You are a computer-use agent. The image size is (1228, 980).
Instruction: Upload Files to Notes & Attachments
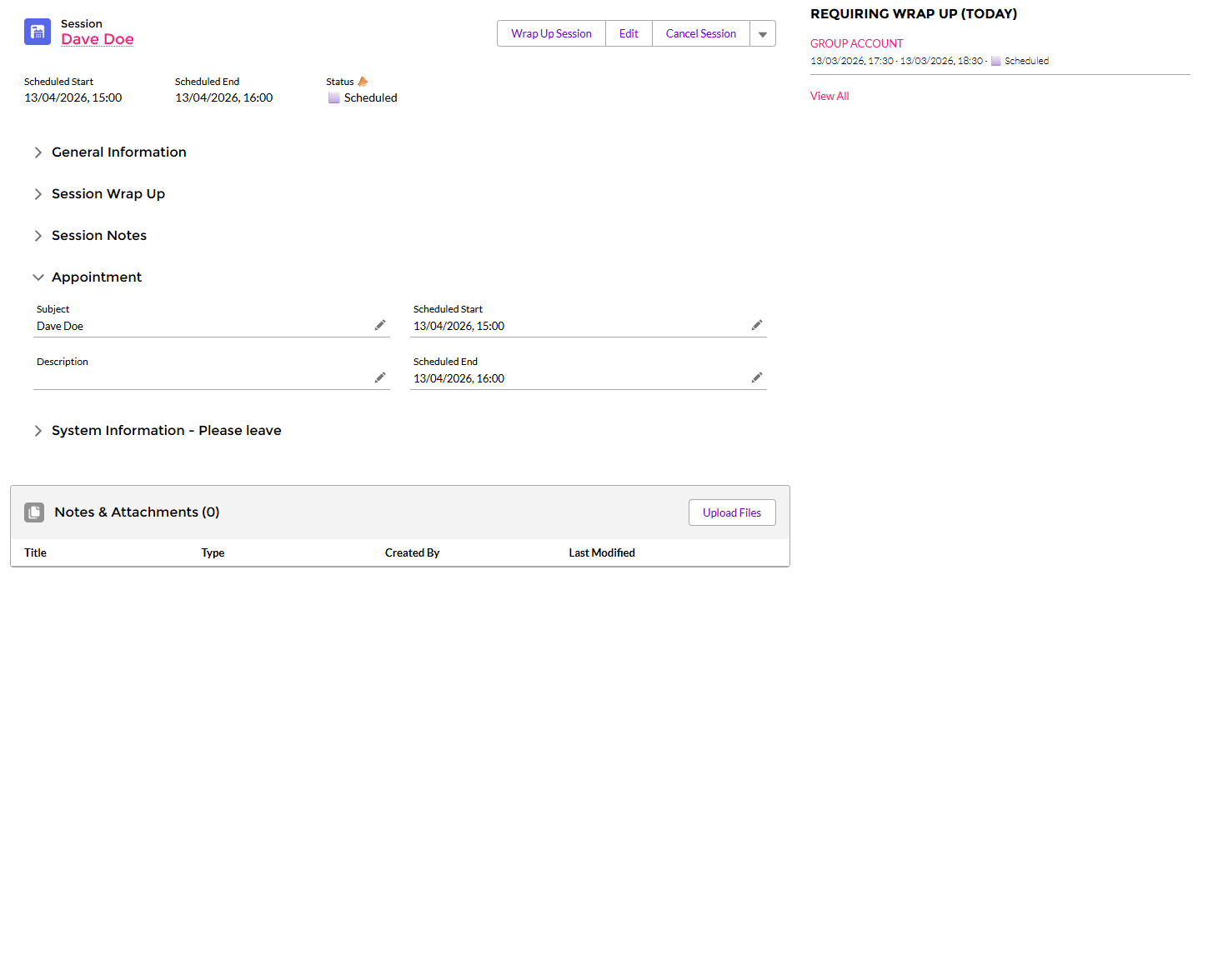click(732, 512)
